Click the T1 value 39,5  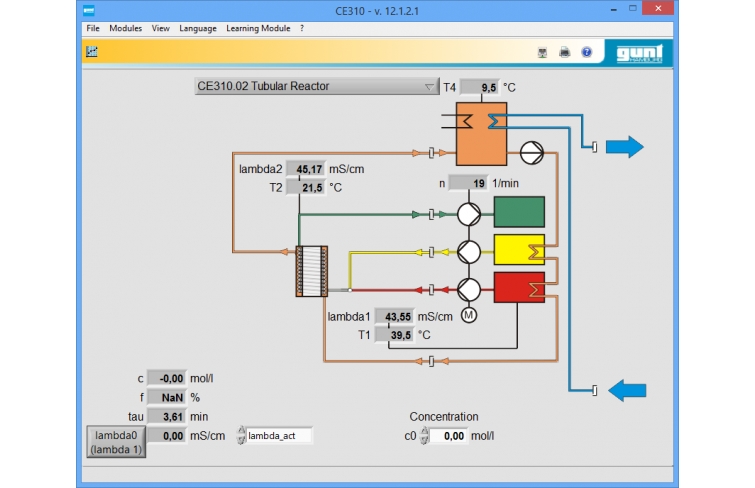click(394, 335)
